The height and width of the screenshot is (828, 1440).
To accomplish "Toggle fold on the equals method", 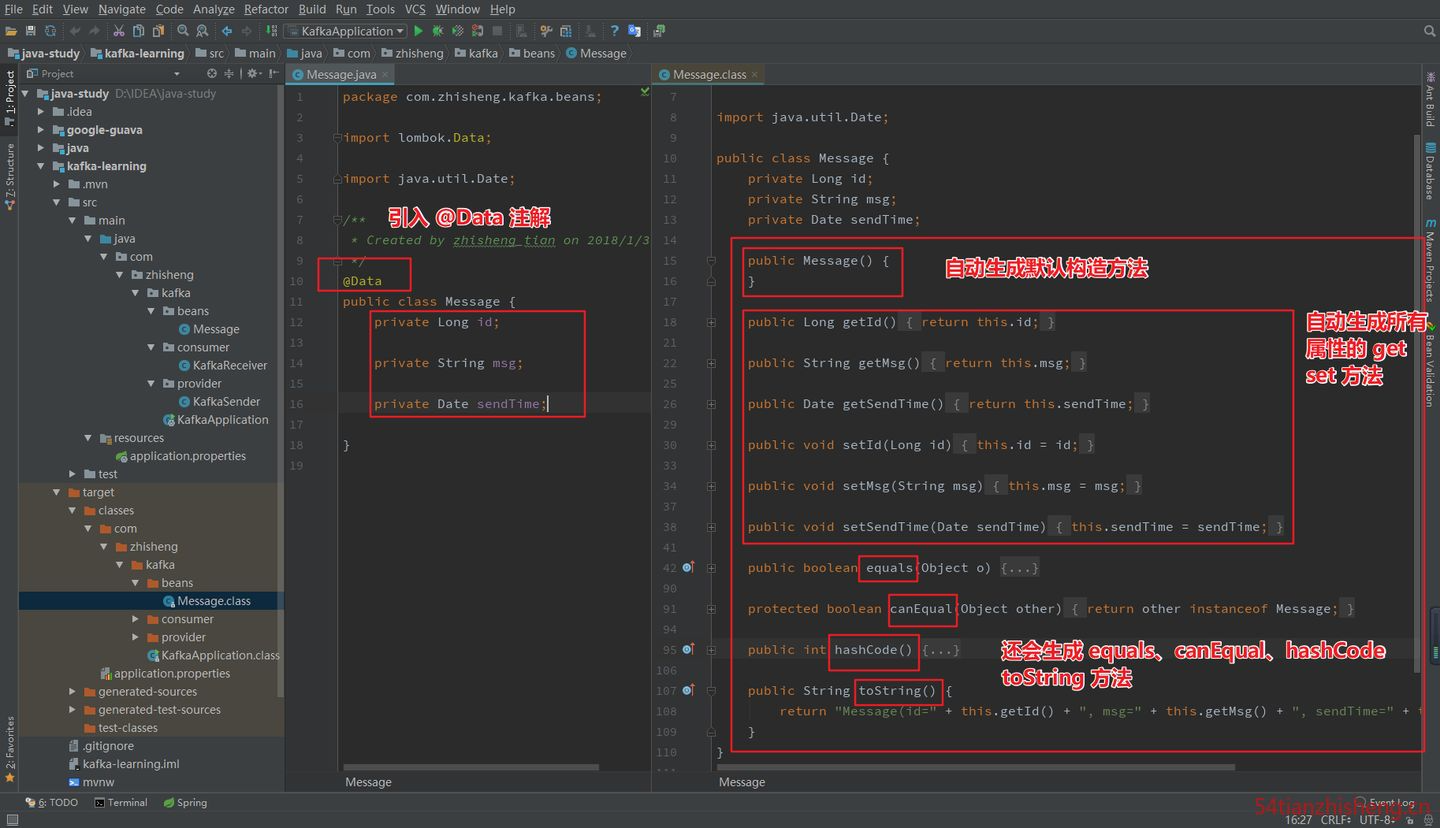I will tap(711, 567).
